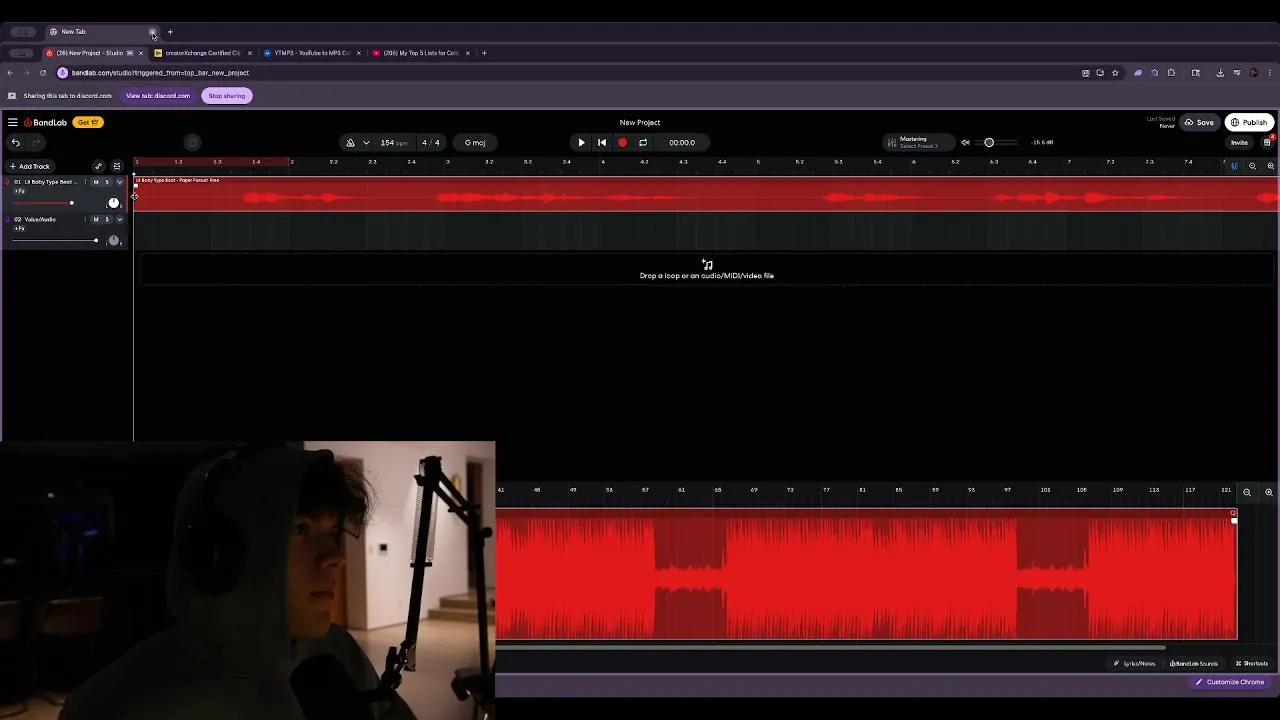Screen dimensions: 1280x720
Task: Switch to creatorXchange browser tab
Action: [203, 53]
